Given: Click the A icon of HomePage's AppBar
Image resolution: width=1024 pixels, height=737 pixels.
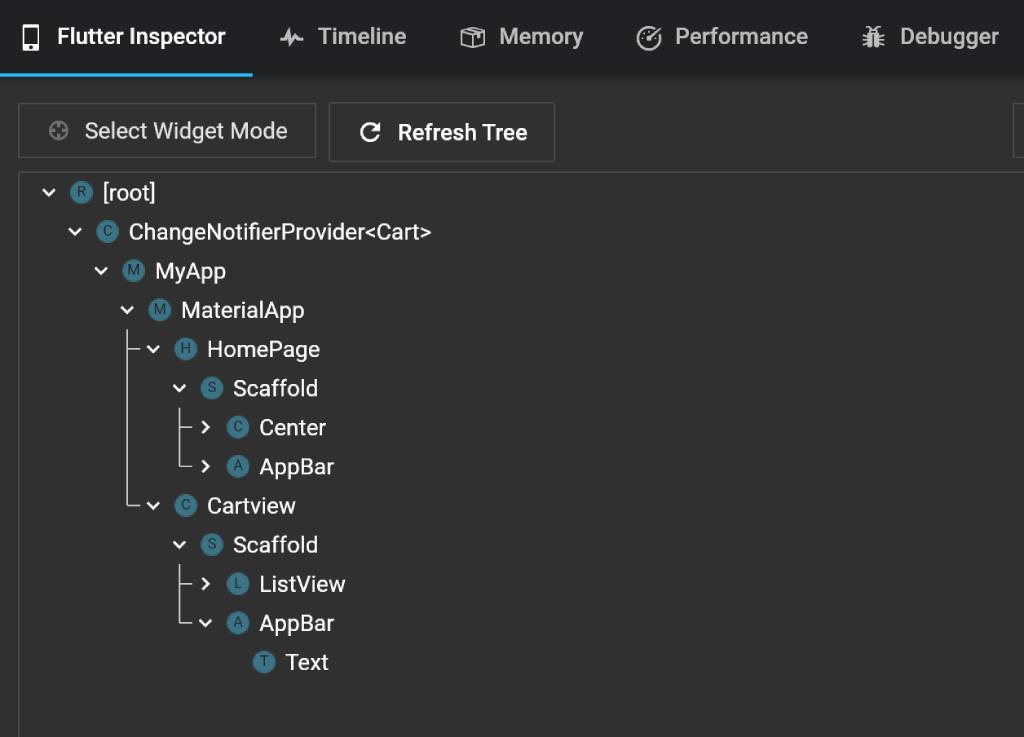Looking at the screenshot, I should 238,467.
